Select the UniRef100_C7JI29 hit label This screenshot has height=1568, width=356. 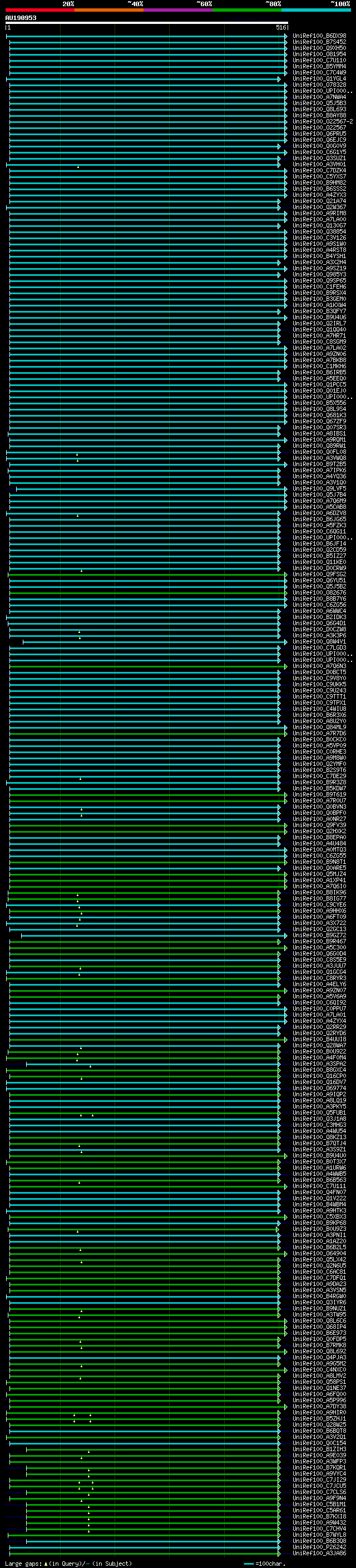point(319,1480)
